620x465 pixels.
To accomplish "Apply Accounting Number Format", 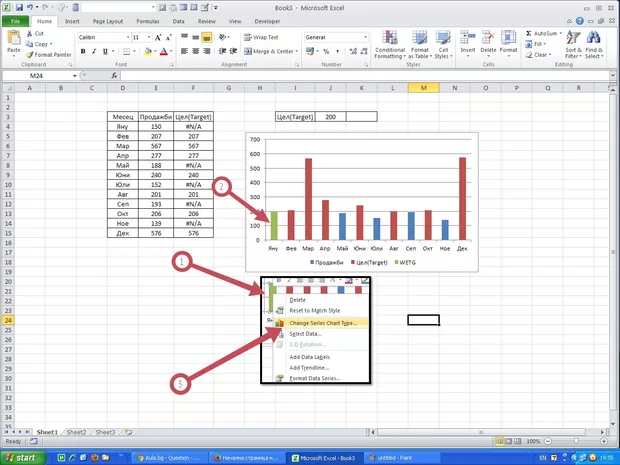I will (x=310, y=51).
